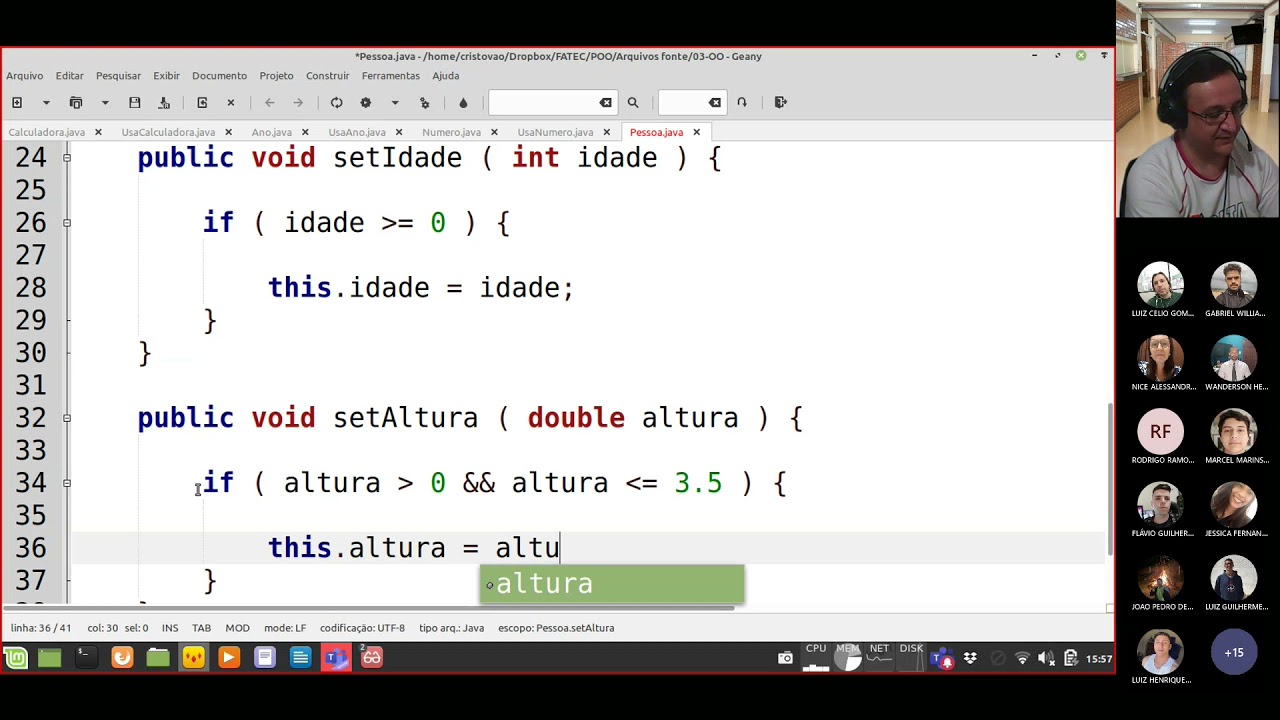Open the Construir menu
The image size is (1280, 720).
328,76
